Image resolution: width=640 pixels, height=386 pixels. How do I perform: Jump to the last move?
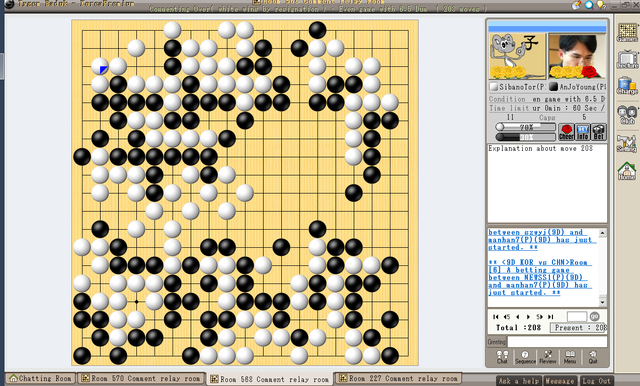(550, 317)
